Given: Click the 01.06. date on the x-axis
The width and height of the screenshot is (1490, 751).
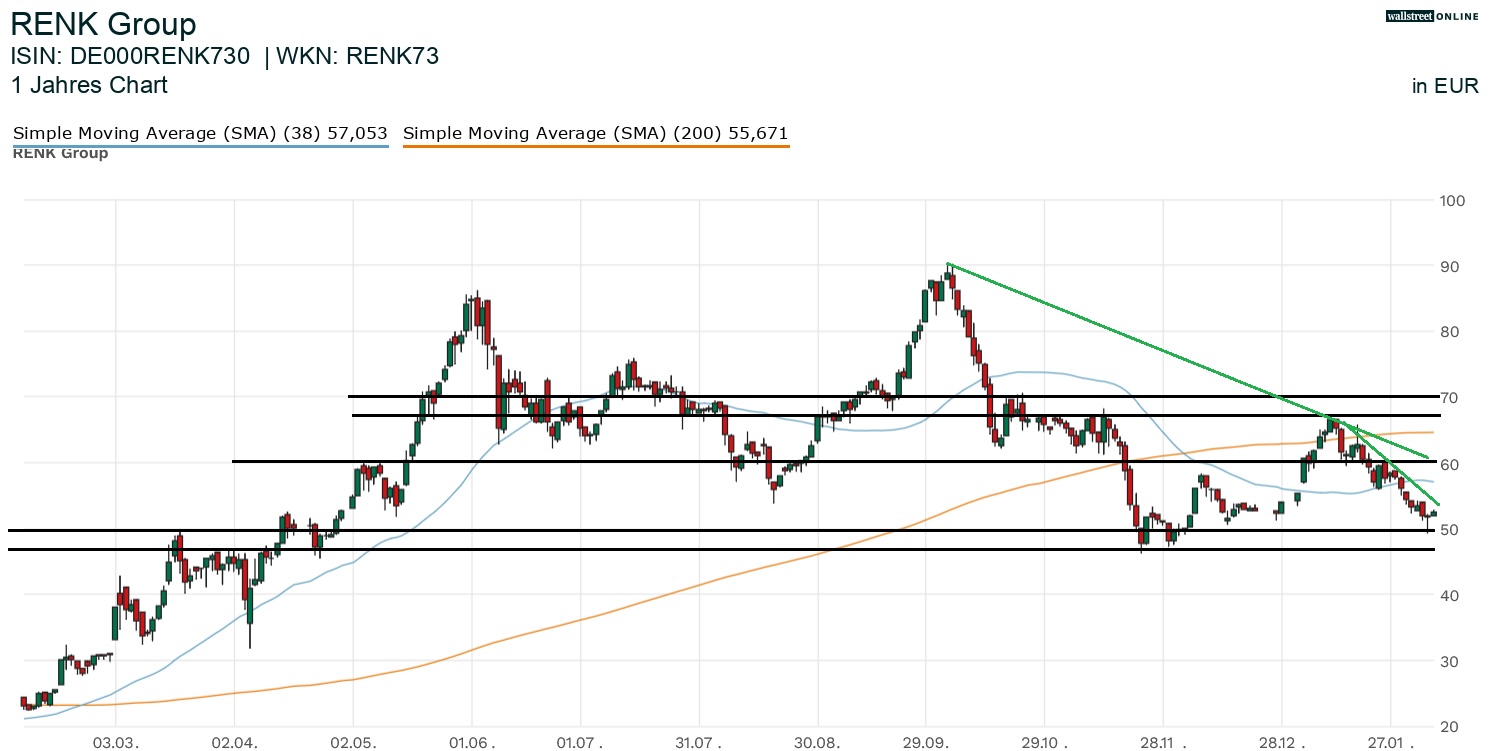Looking at the screenshot, I should (x=470, y=744).
